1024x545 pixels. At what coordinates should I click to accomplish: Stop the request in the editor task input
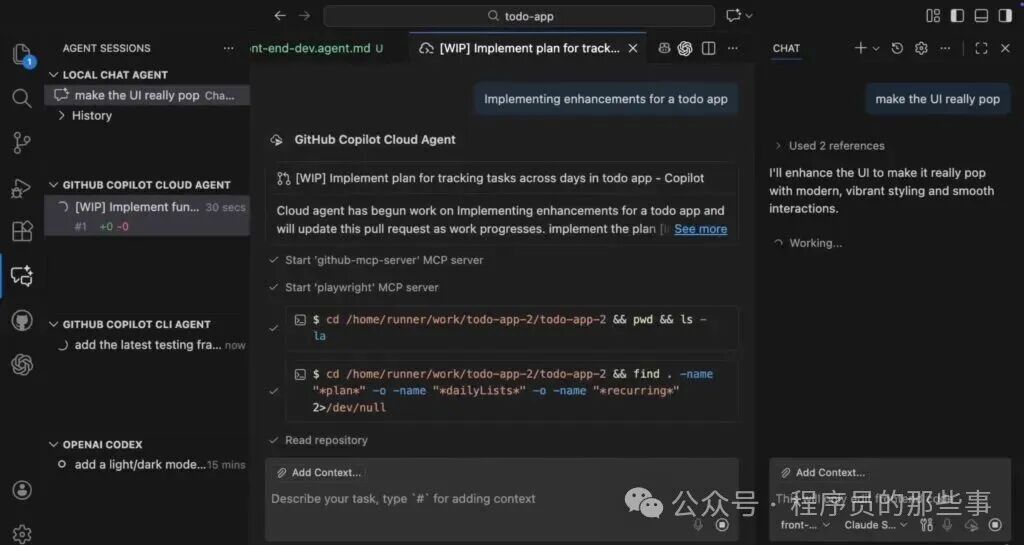point(722,524)
